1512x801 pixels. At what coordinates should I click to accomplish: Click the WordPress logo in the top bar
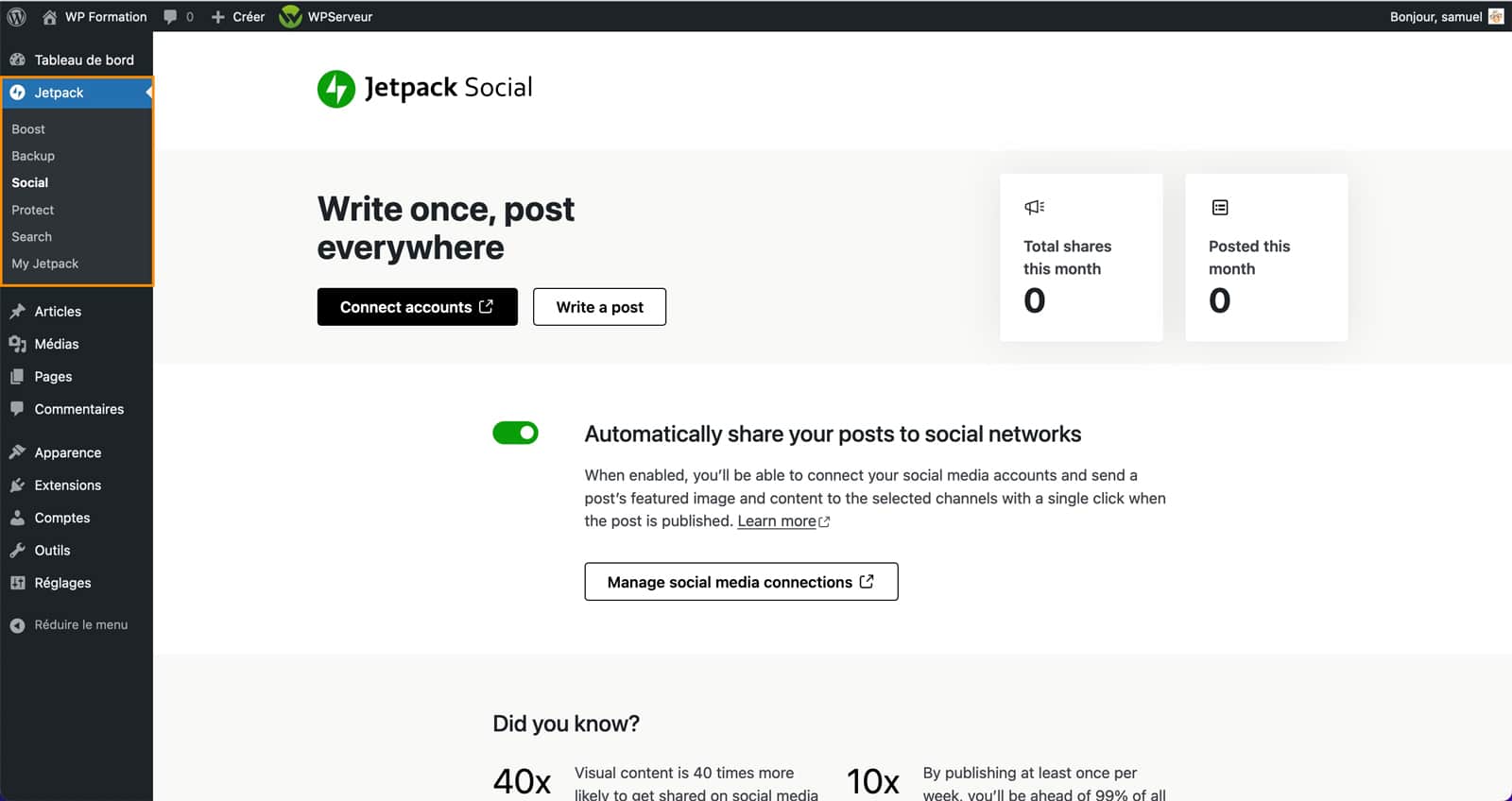coord(16,16)
